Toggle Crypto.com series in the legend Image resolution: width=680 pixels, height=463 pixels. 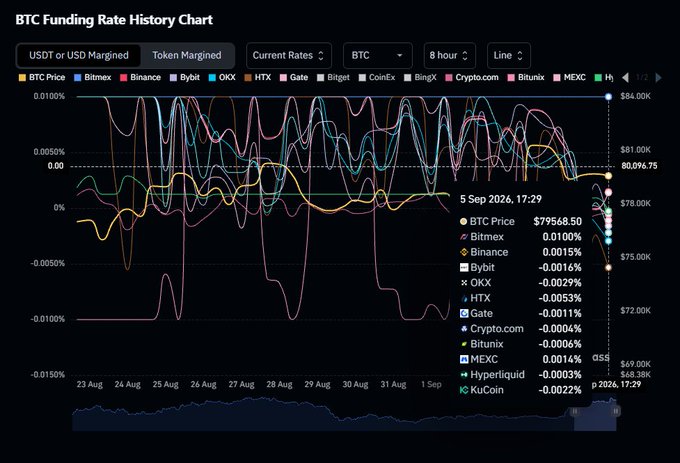click(472, 78)
